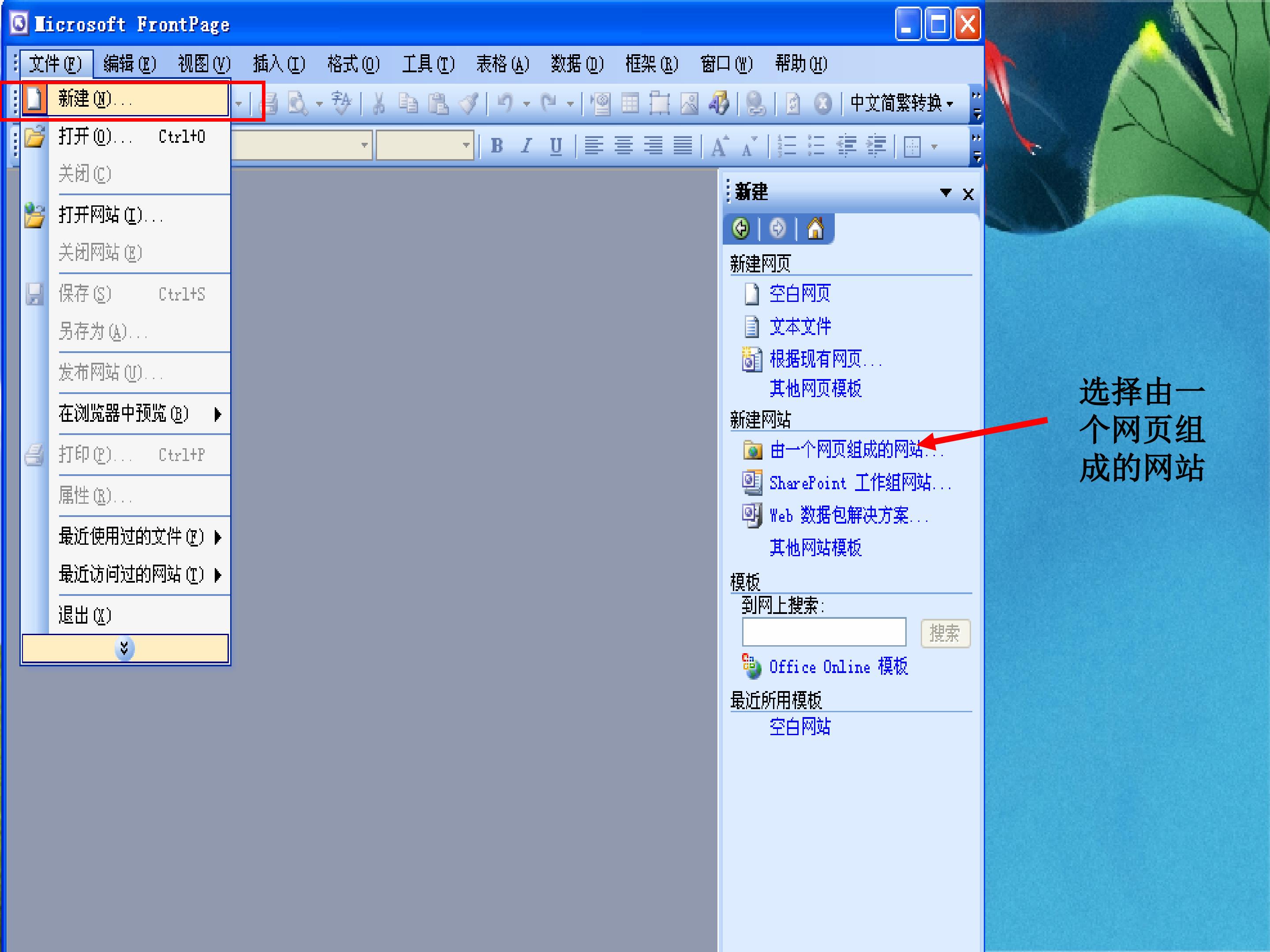Click the Decrease Font Size icon
This screenshot has width=1270, height=952.
749,146
